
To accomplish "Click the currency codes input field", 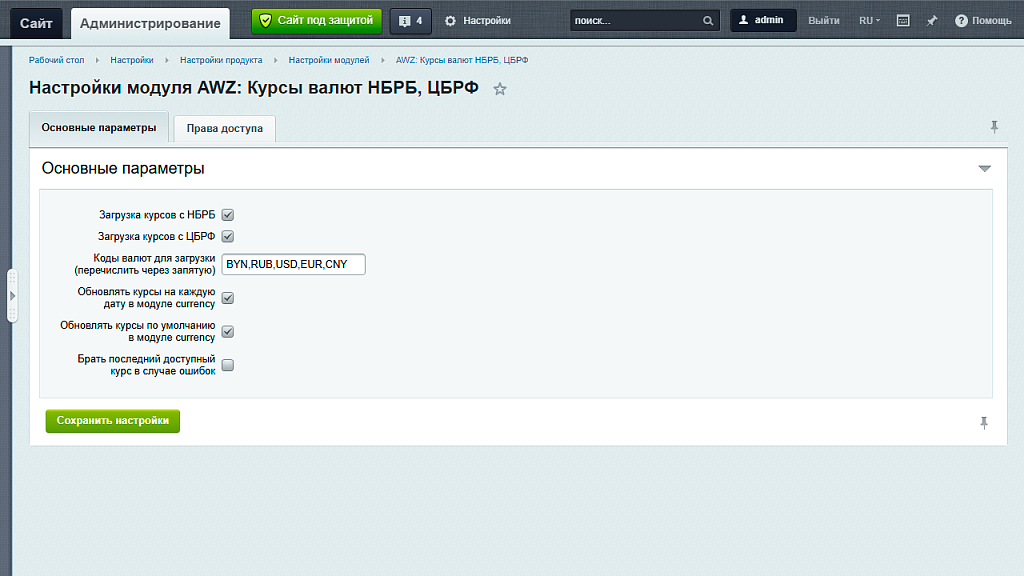I will (x=294, y=264).
